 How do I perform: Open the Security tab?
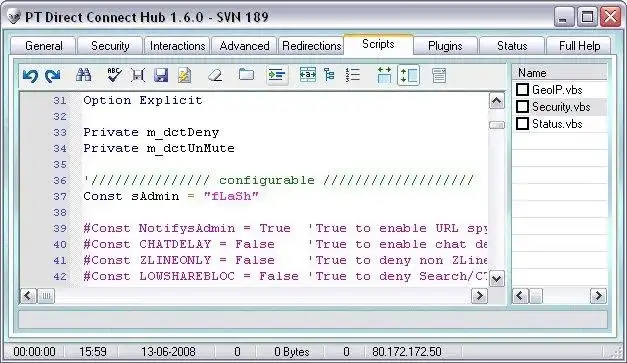pos(110,46)
